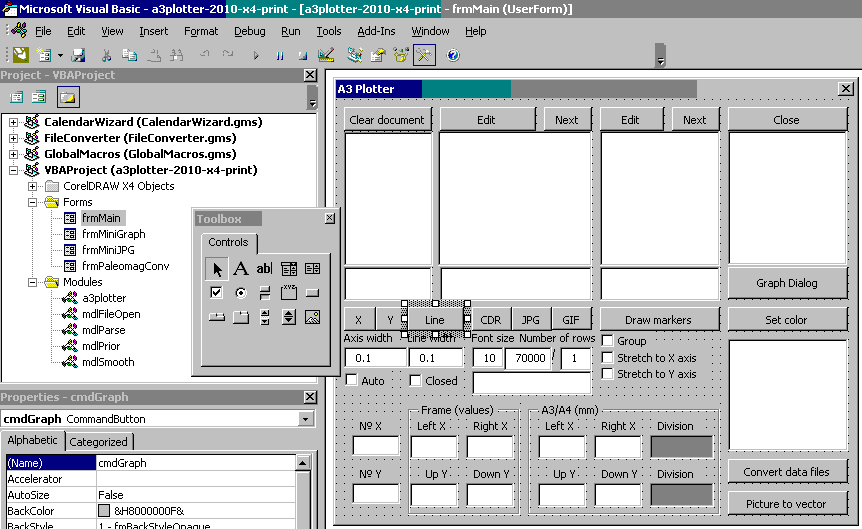Screen dimensions: 862x529
Task: Pick the ComboBox control in Toolbox
Action: [x=289, y=268]
